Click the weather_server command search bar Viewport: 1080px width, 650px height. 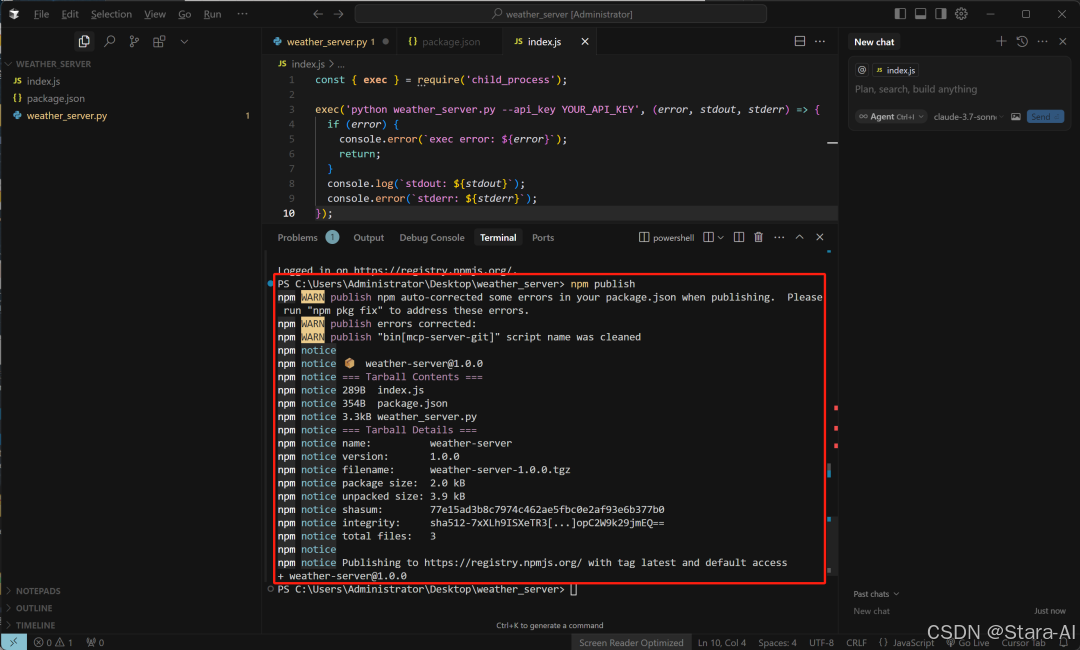pos(561,14)
